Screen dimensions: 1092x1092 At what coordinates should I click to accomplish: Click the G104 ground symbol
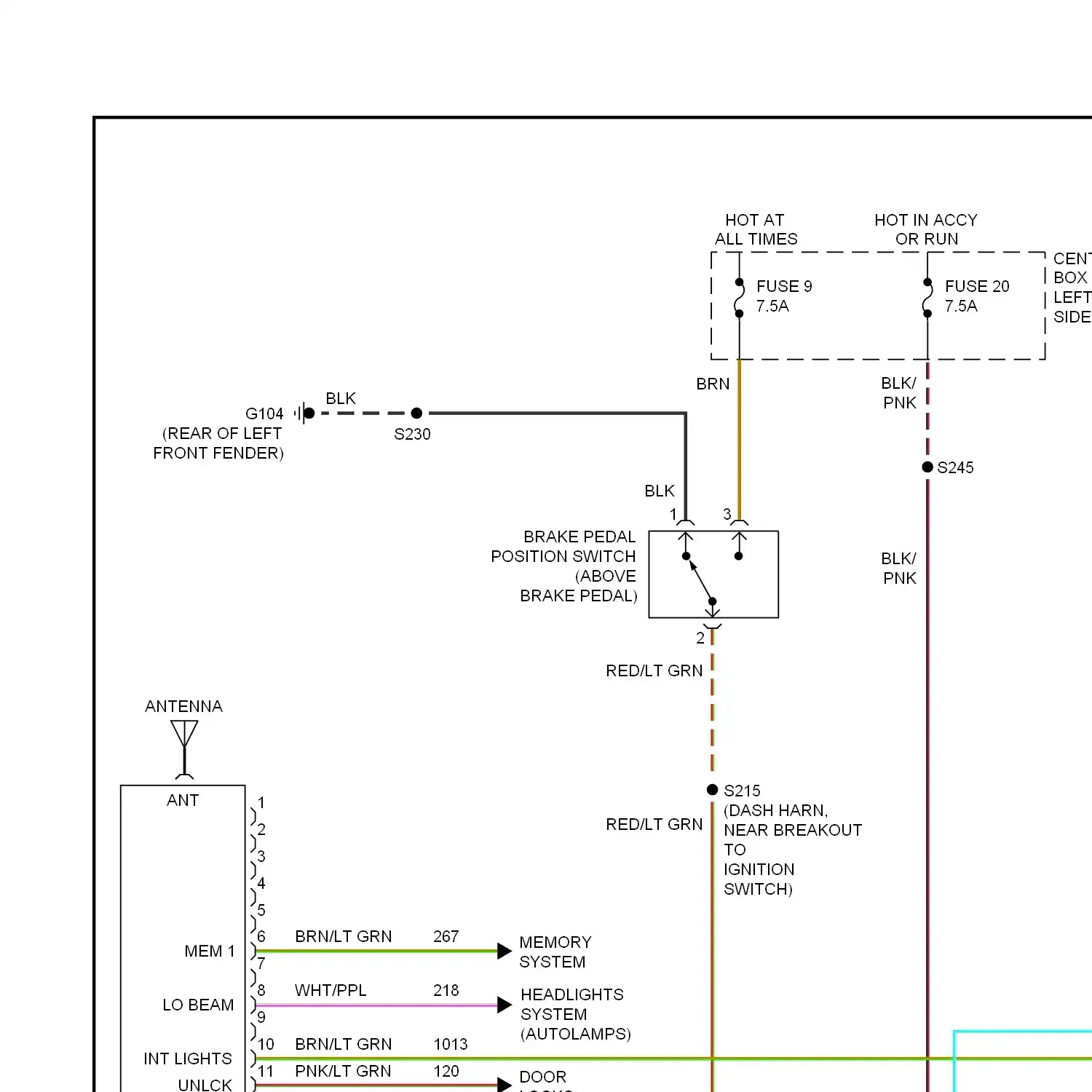[304, 414]
